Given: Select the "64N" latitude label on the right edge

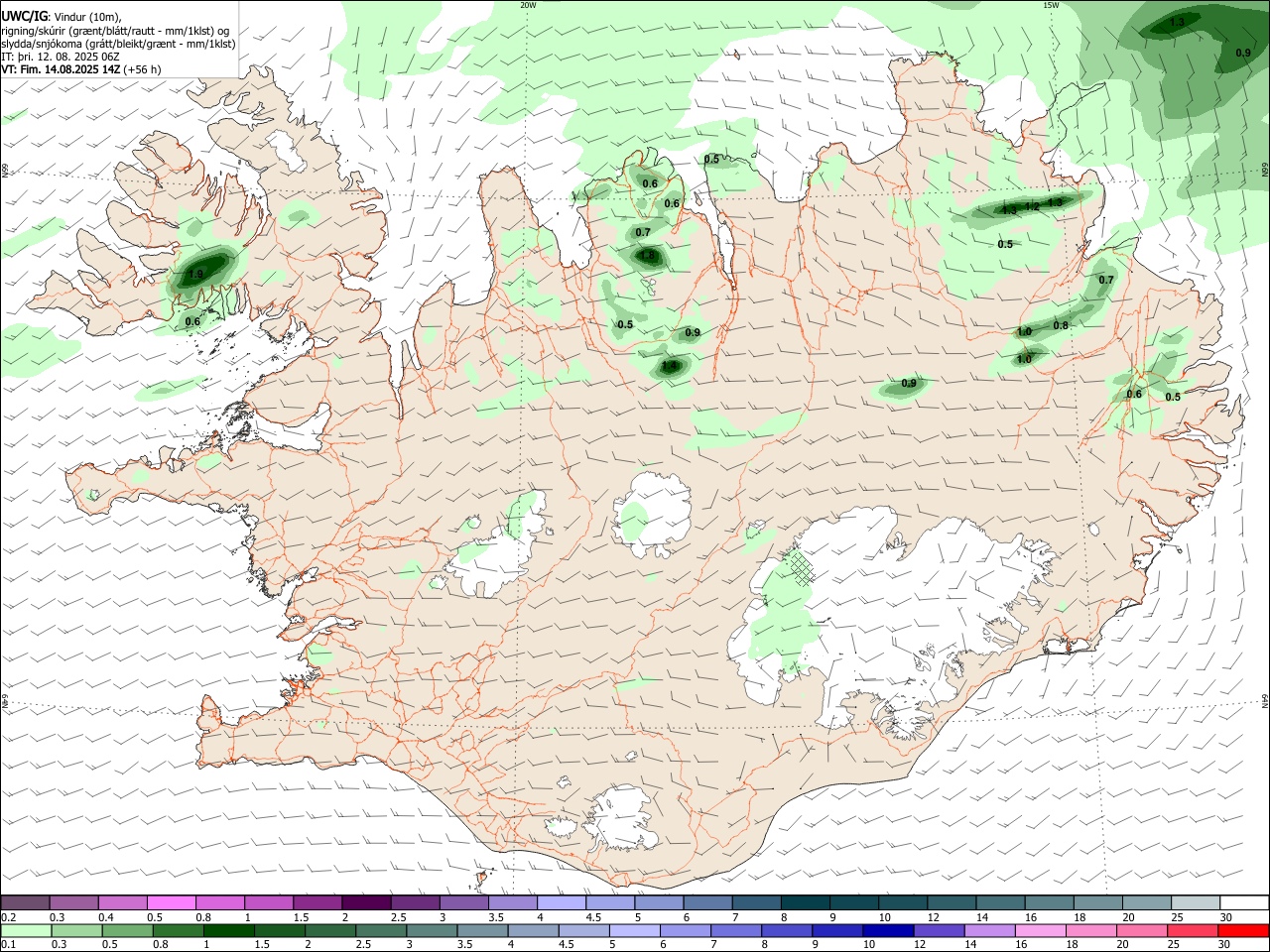Looking at the screenshot, I should [1265, 700].
